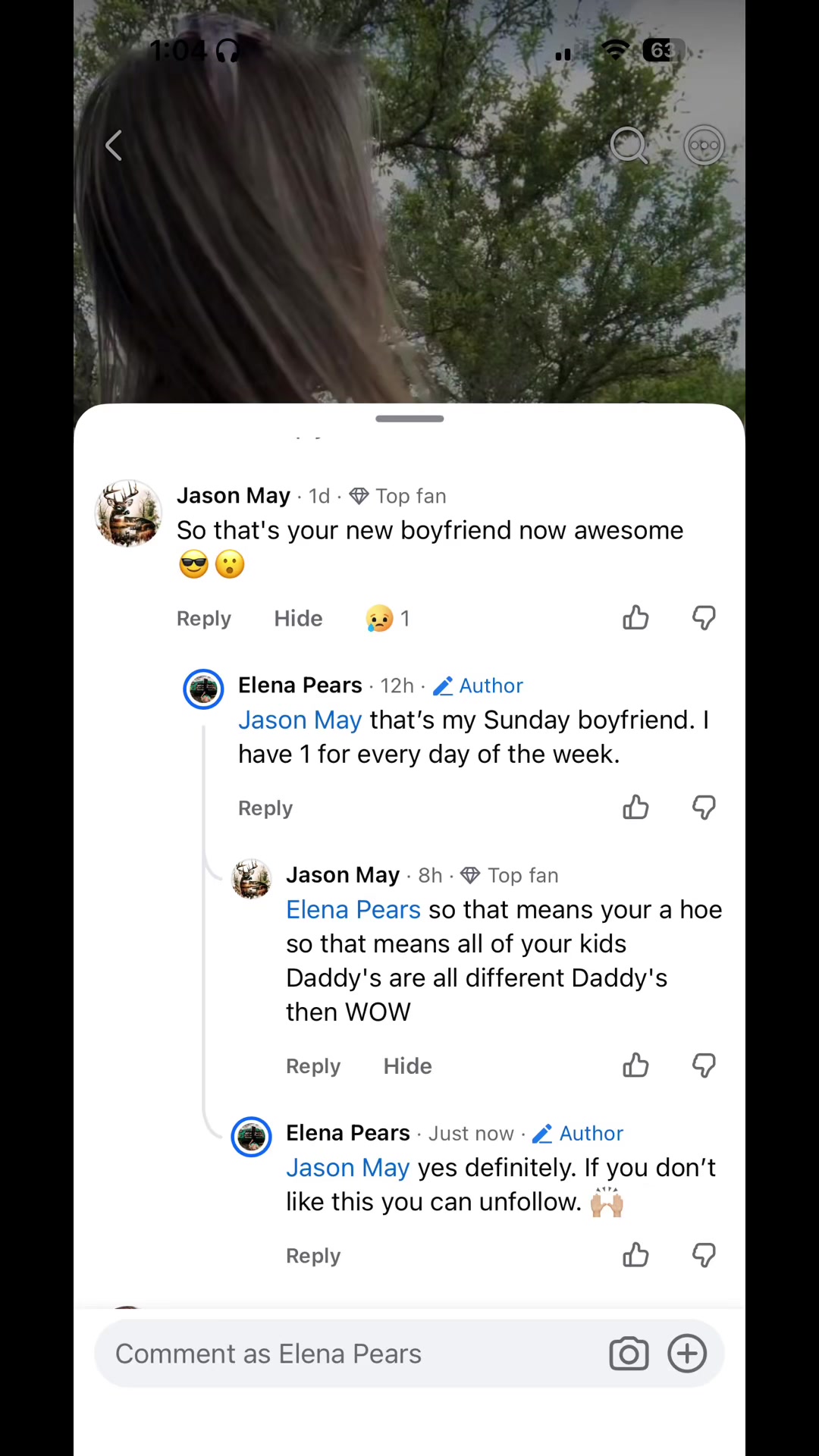This screenshot has height=1456, width=819.
Task: Like Elena's unfollow reply
Action: (x=635, y=1255)
